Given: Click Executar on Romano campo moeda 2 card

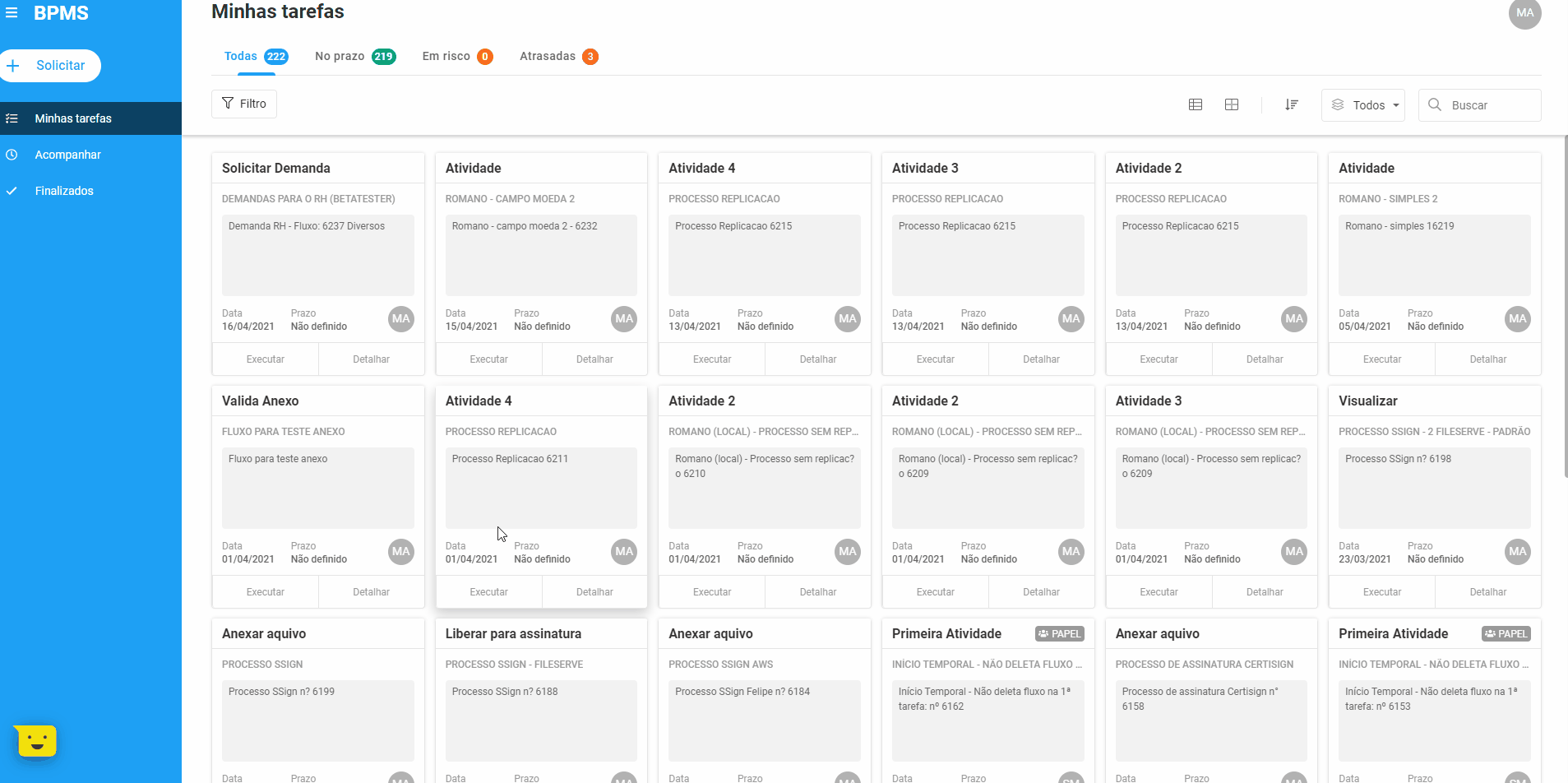Looking at the screenshot, I should (489, 359).
